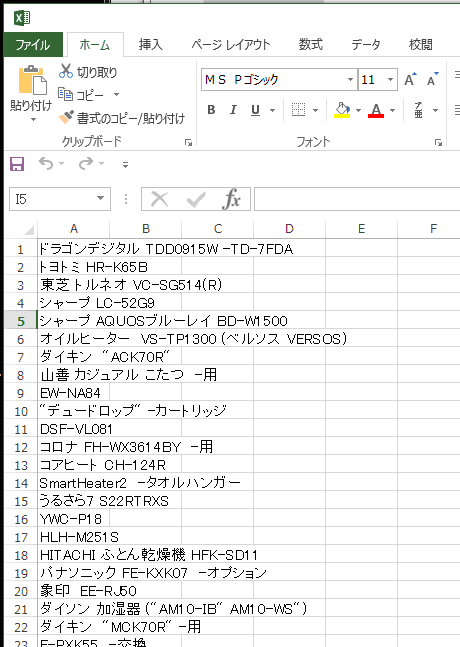Open the fill color dropdown arrow

click(x=358, y=110)
